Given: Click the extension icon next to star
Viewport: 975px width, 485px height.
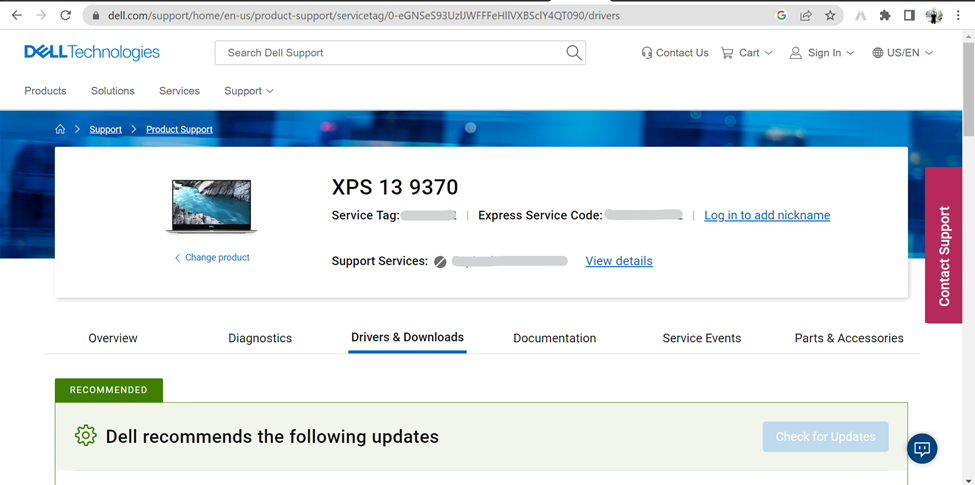Looking at the screenshot, I should 861,16.
